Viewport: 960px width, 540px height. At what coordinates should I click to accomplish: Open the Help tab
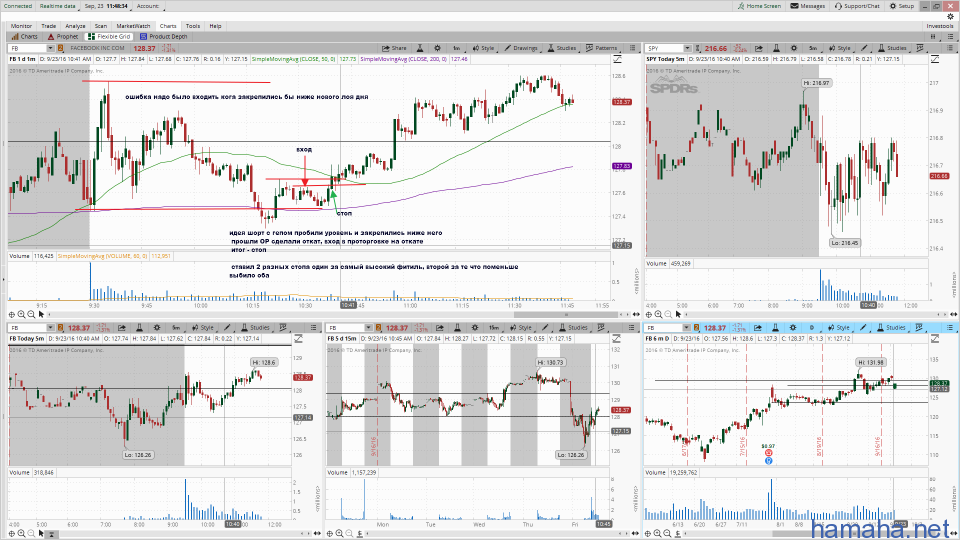click(x=216, y=26)
